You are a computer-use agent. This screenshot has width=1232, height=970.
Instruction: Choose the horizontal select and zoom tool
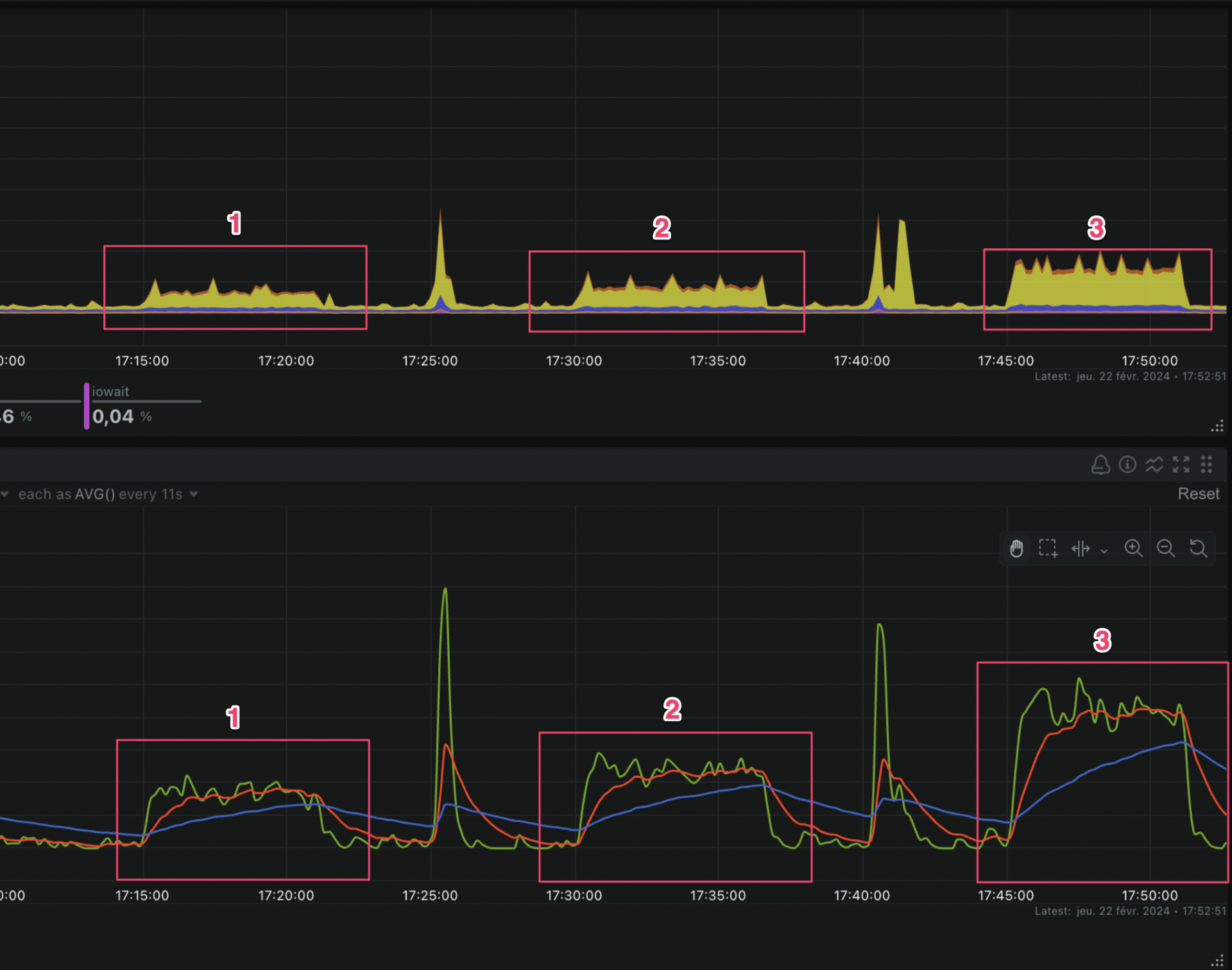pyautogui.click(x=1081, y=549)
